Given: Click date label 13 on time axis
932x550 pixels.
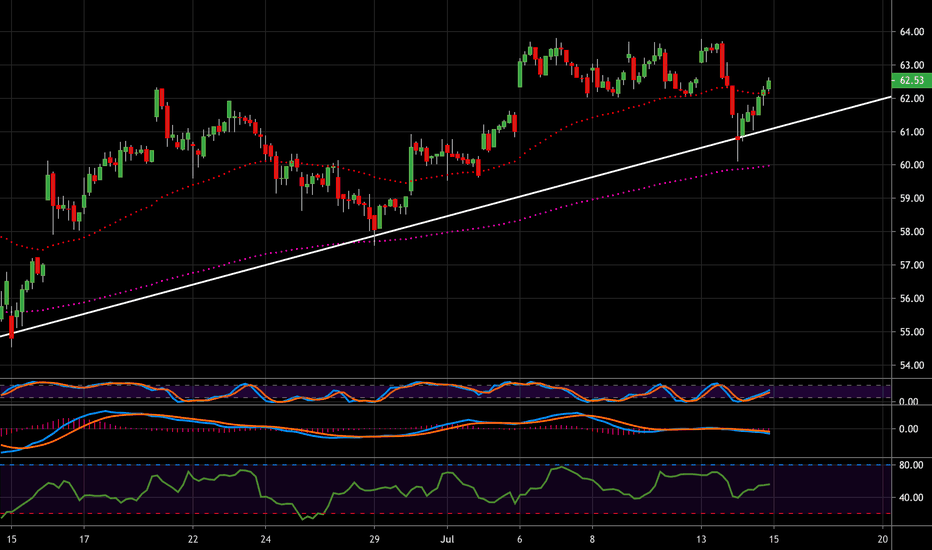Looking at the screenshot, I should pos(701,539).
